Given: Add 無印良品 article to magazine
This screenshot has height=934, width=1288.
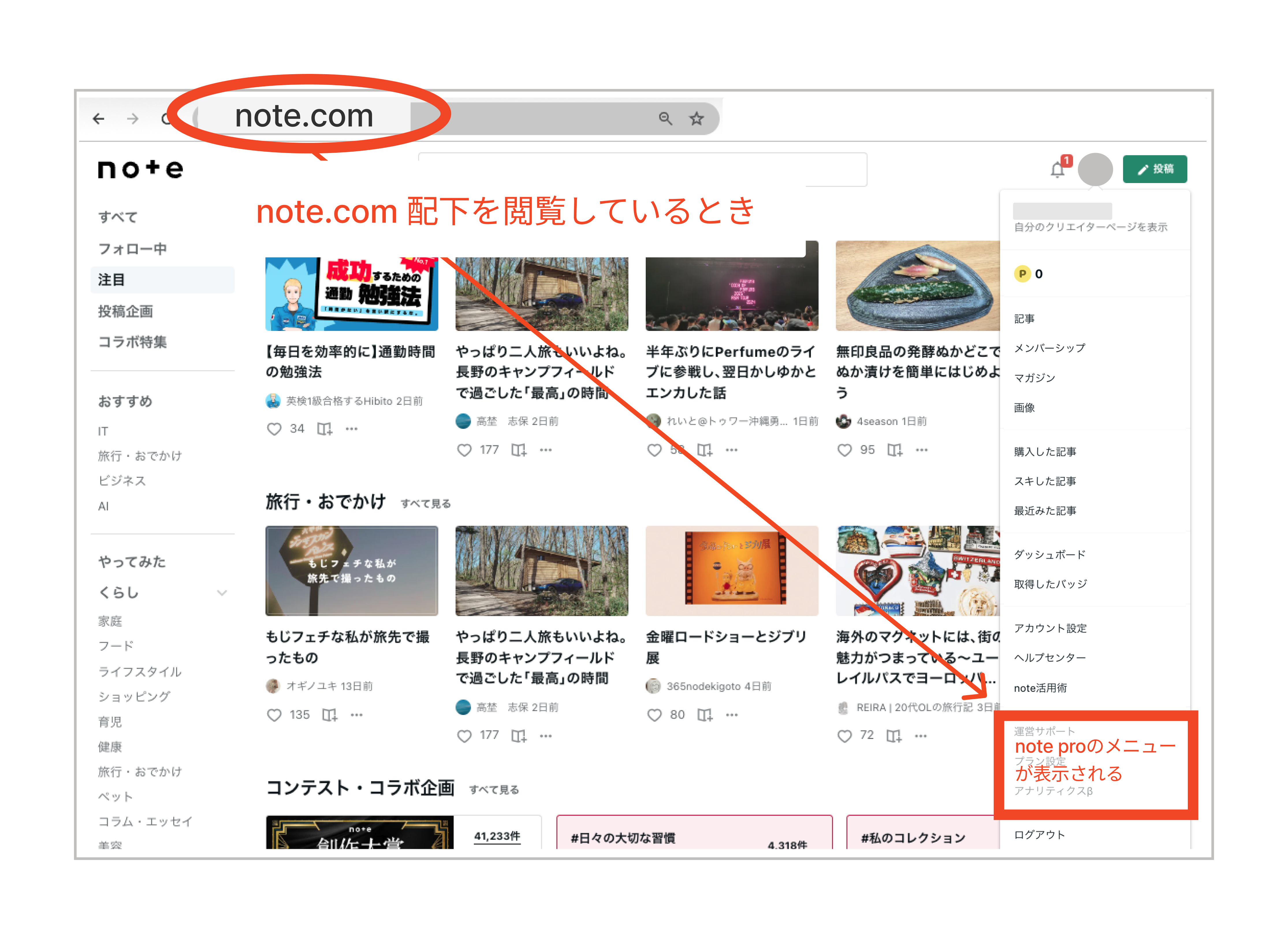Looking at the screenshot, I should pyautogui.click(x=894, y=450).
